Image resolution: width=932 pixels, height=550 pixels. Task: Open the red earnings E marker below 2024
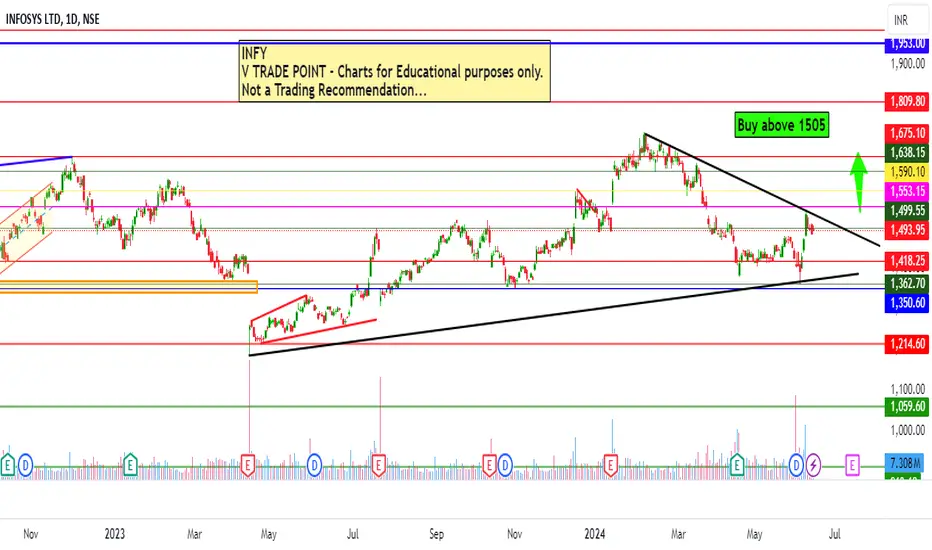(x=610, y=465)
